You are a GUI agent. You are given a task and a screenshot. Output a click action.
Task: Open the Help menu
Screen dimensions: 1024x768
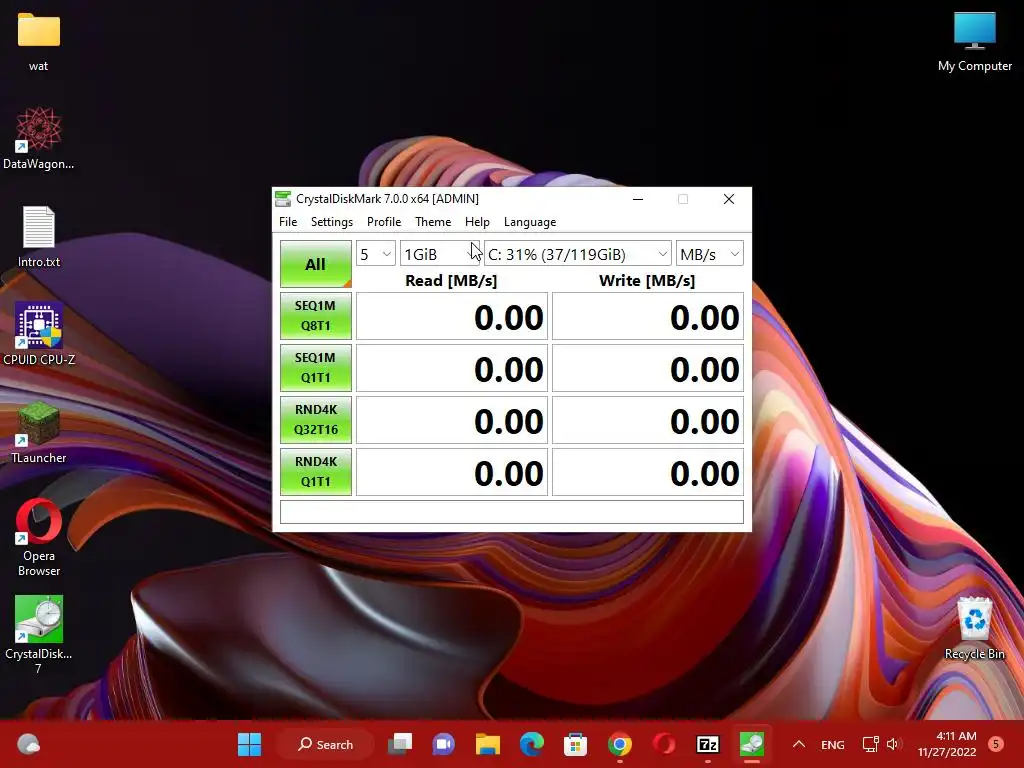(x=477, y=222)
